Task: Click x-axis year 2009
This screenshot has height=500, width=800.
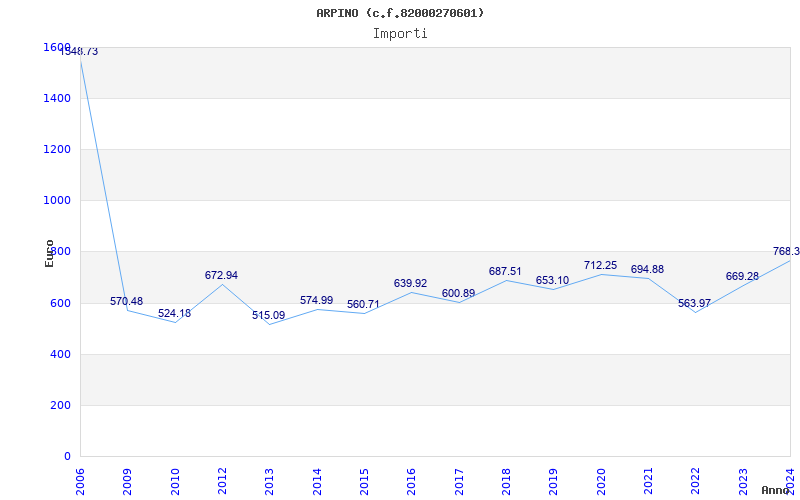Action: [x=128, y=481]
